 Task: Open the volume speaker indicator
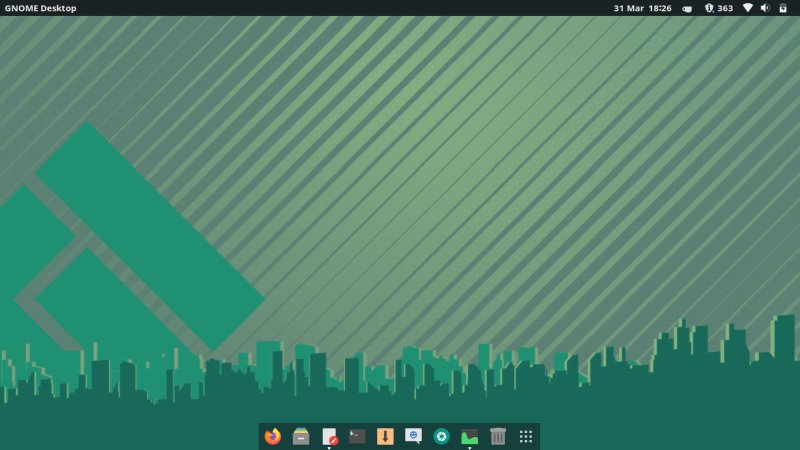click(x=765, y=8)
